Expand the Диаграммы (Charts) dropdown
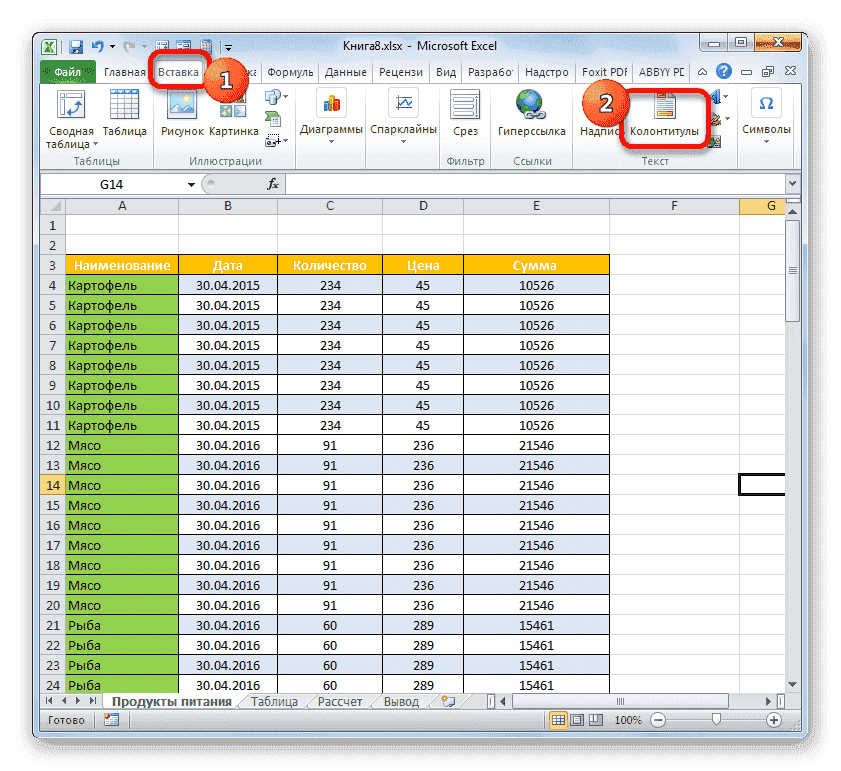841x771 pixels. pos(331,116)
